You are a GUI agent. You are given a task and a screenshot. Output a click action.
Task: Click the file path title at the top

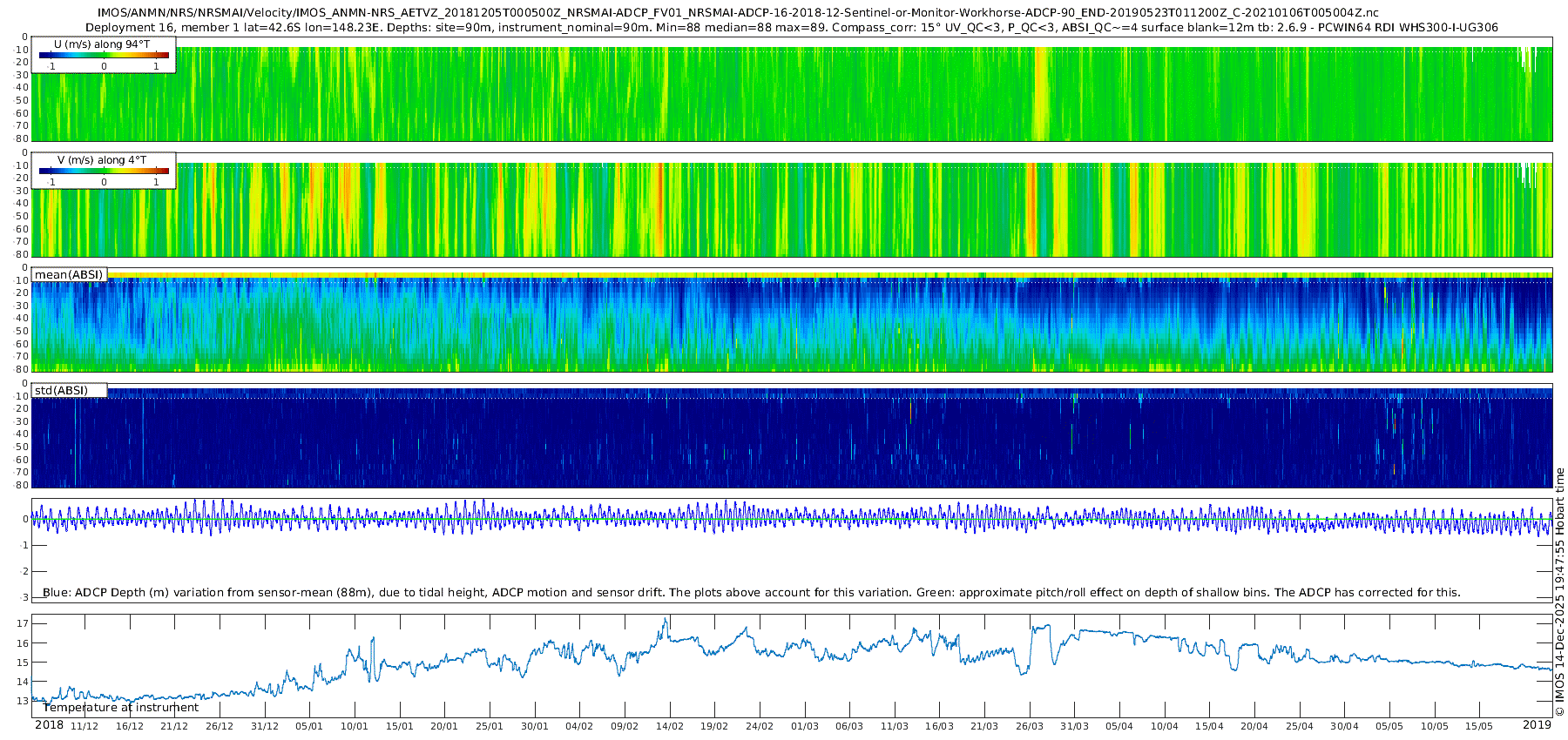738,13
